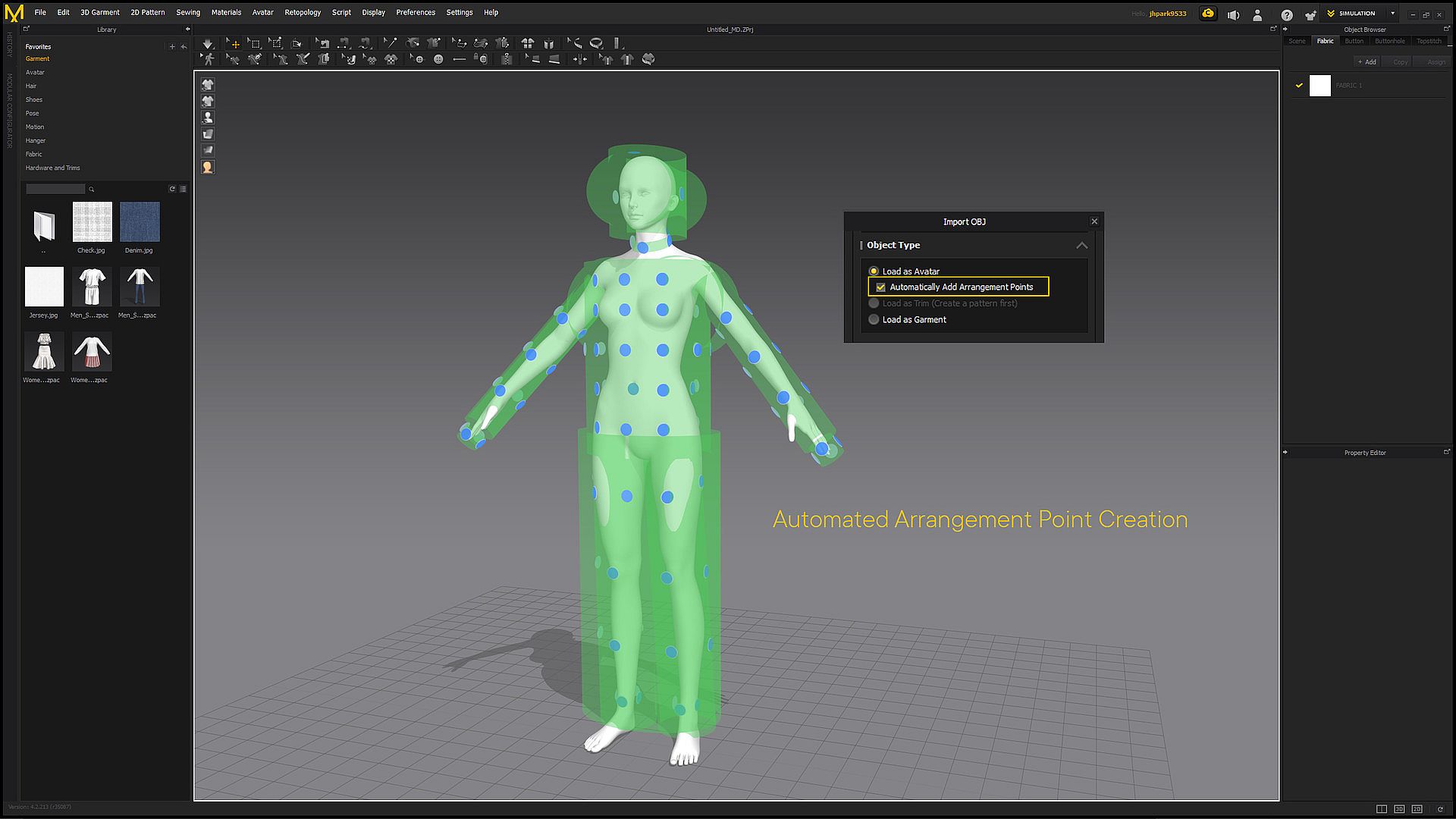Click the avatar skin display icon in viewport
Viewport: 1456px width, 819px height.
[x=207, y=167]
